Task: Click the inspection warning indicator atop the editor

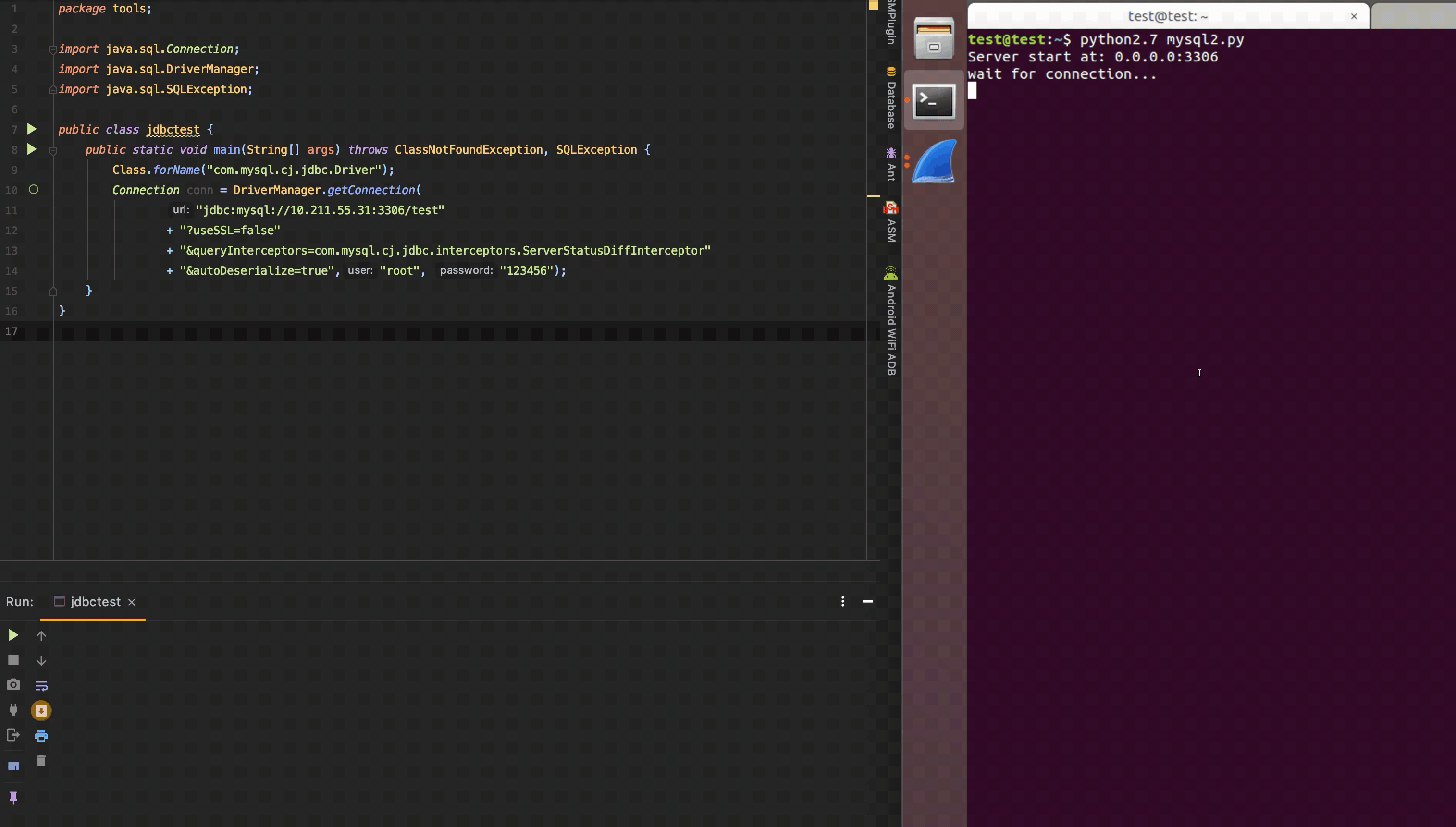Action: tap(873, 5)
